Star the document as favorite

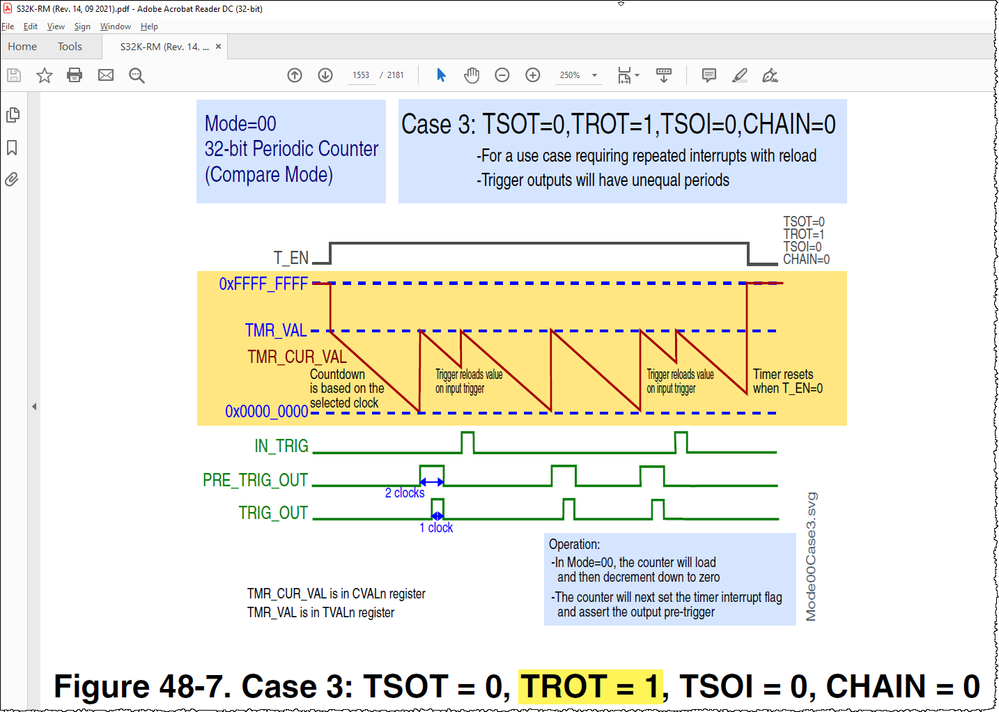click(x=44, y=75)
